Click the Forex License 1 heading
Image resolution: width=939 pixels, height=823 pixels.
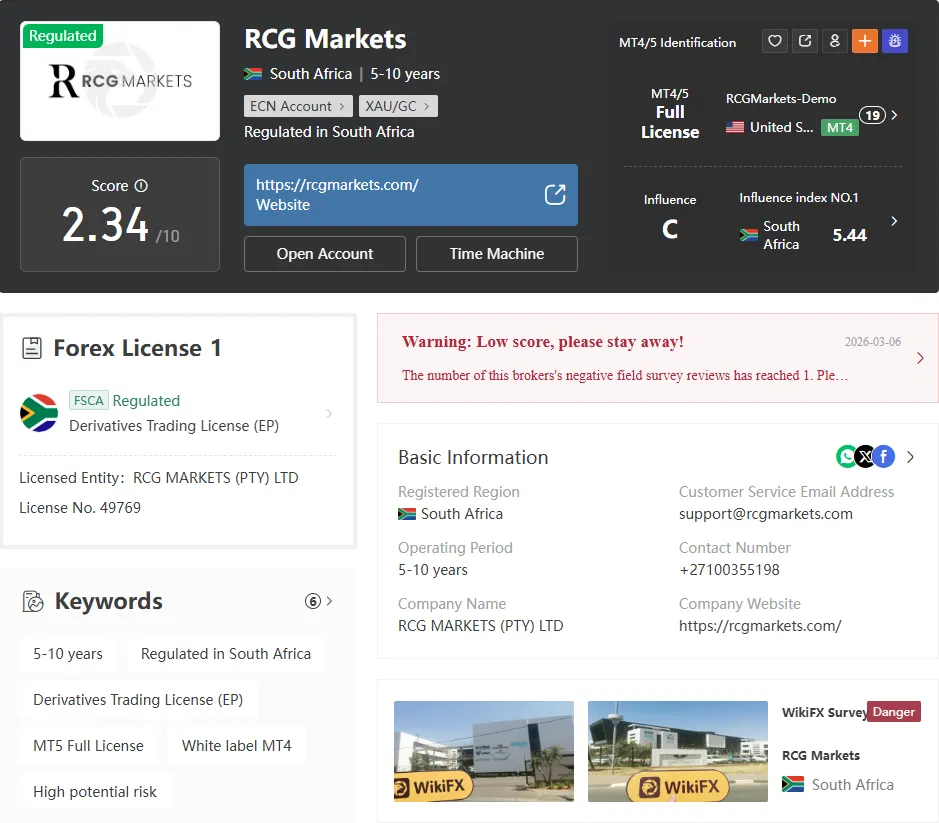click(137, 348)
